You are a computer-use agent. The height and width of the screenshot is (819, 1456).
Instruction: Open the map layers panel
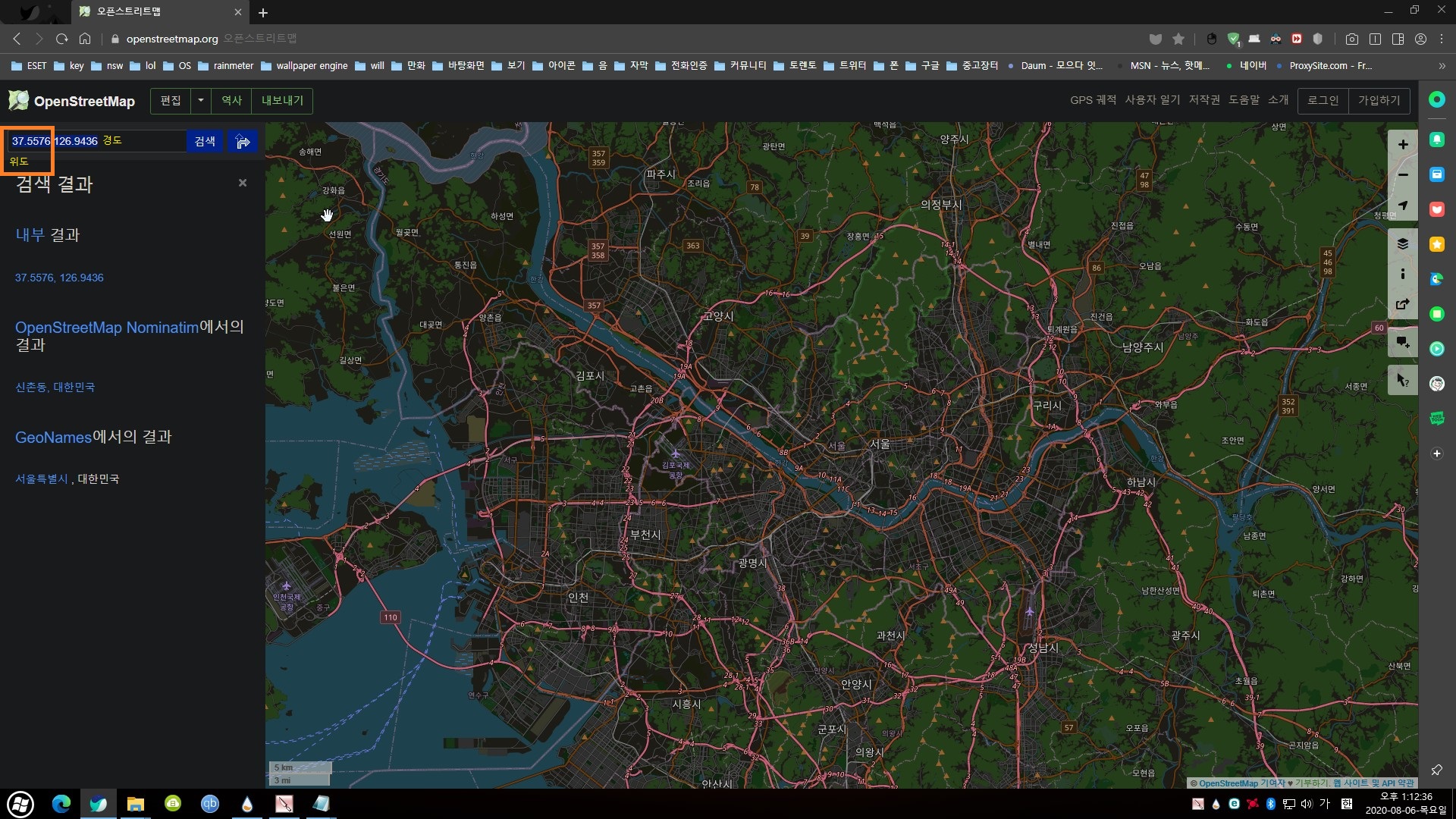1403,243
